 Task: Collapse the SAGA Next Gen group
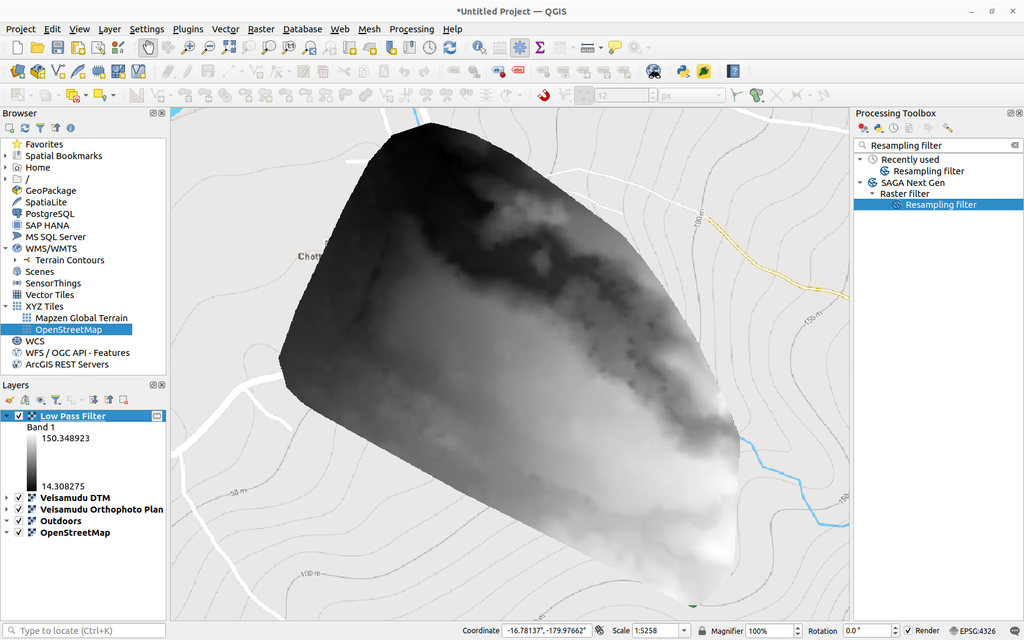click(862, 182)
